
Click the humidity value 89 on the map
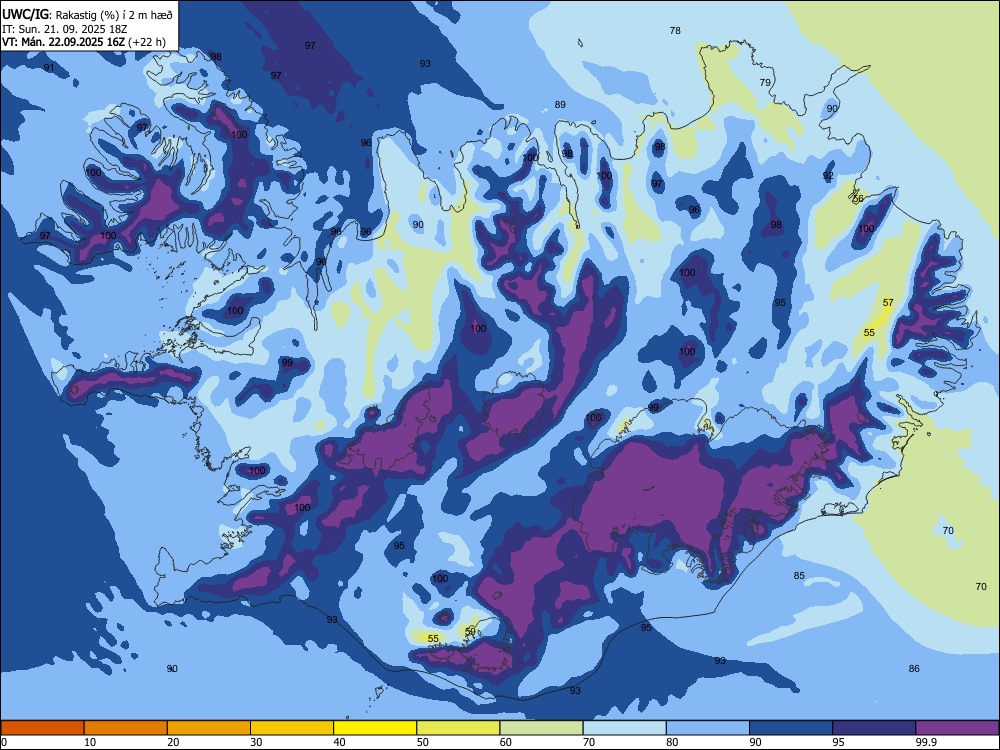coord(560,105)
